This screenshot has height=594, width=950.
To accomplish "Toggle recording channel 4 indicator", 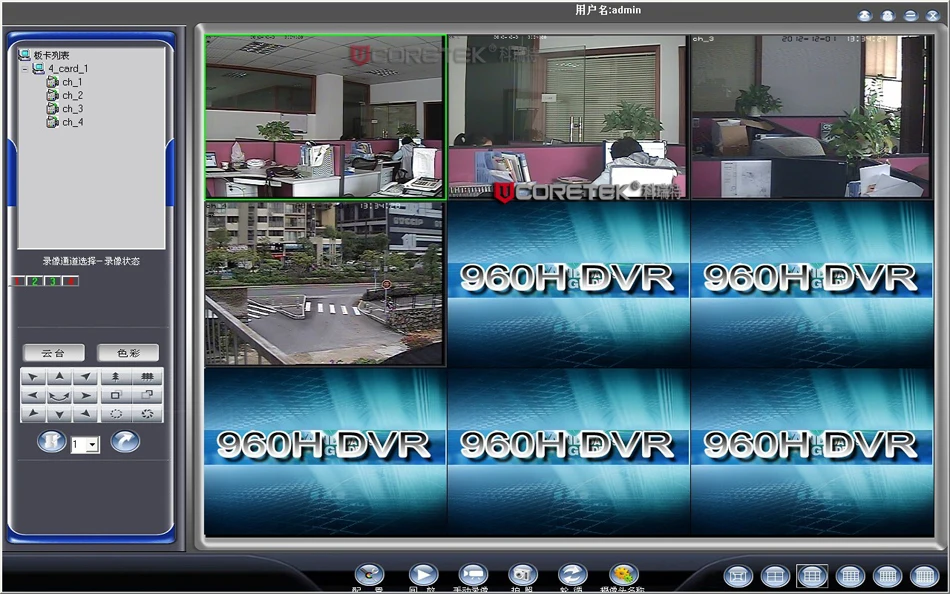I will click(x=71, y=281).
